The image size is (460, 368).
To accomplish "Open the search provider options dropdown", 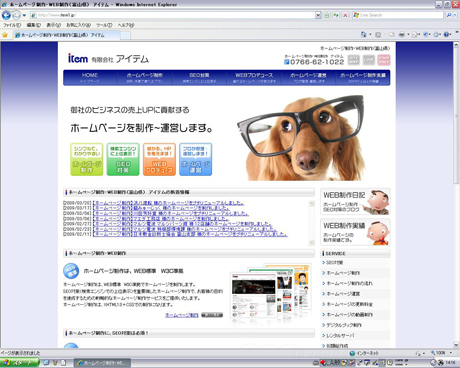I will click(x=456, y=15).
